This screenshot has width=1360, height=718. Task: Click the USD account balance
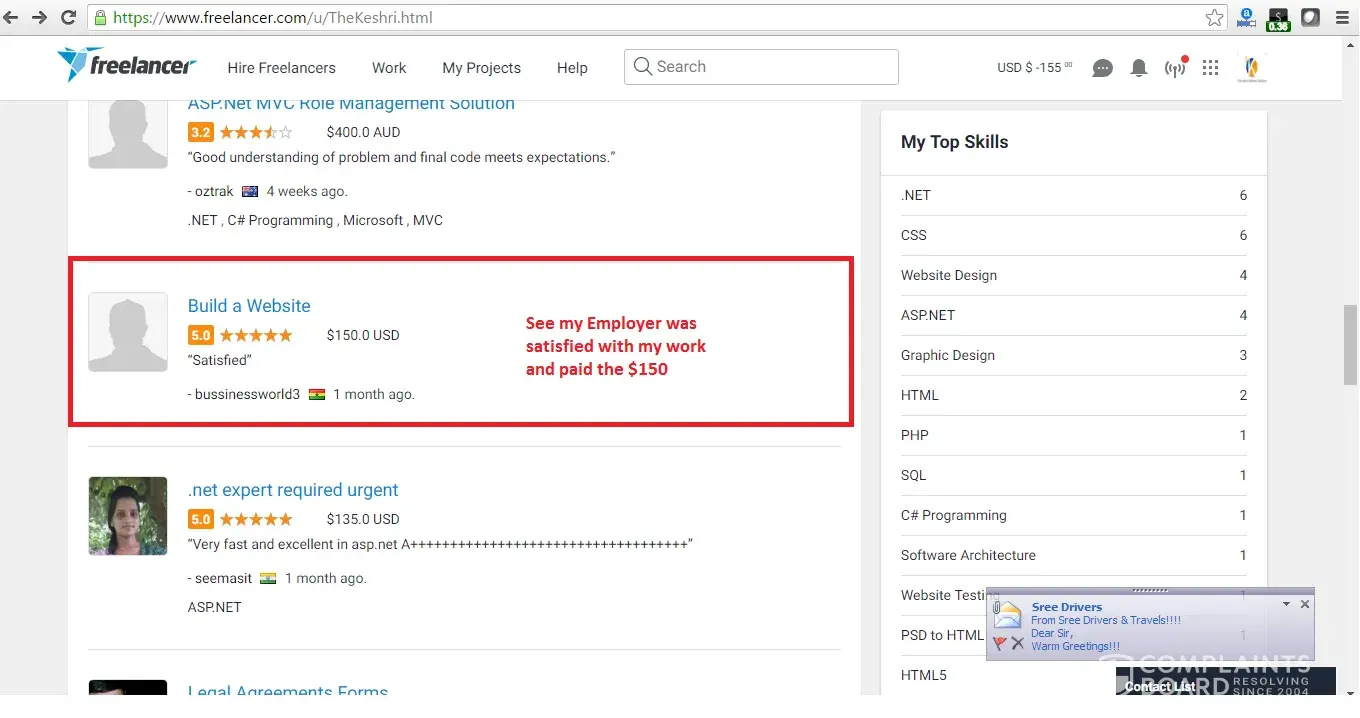tap(1034, 68)
